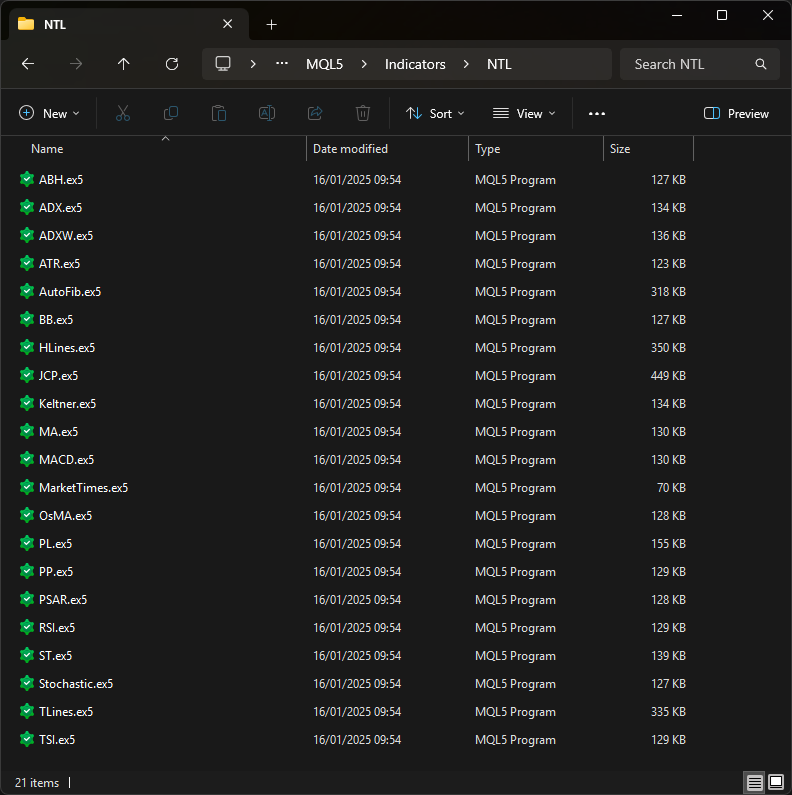Refresh the NTL folder view
792x795 pixels.
click(172, 64)
